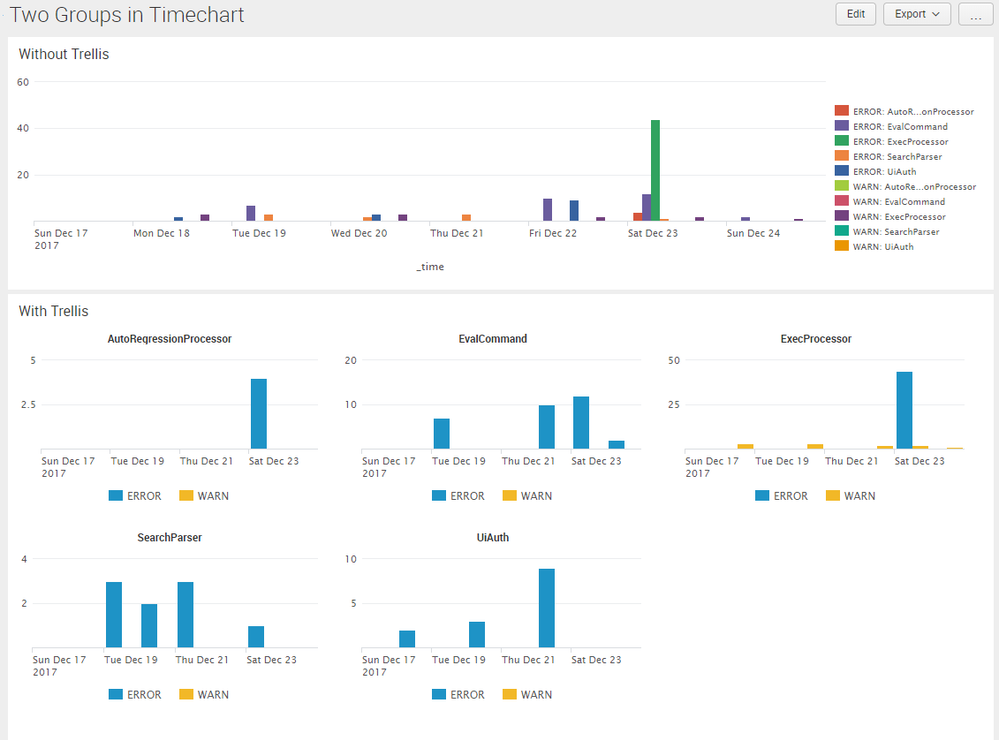Viewport: 999px width, 740px height.
Task: Click the tall green bar on Sat Dec 23
Action: coord(655,170)
